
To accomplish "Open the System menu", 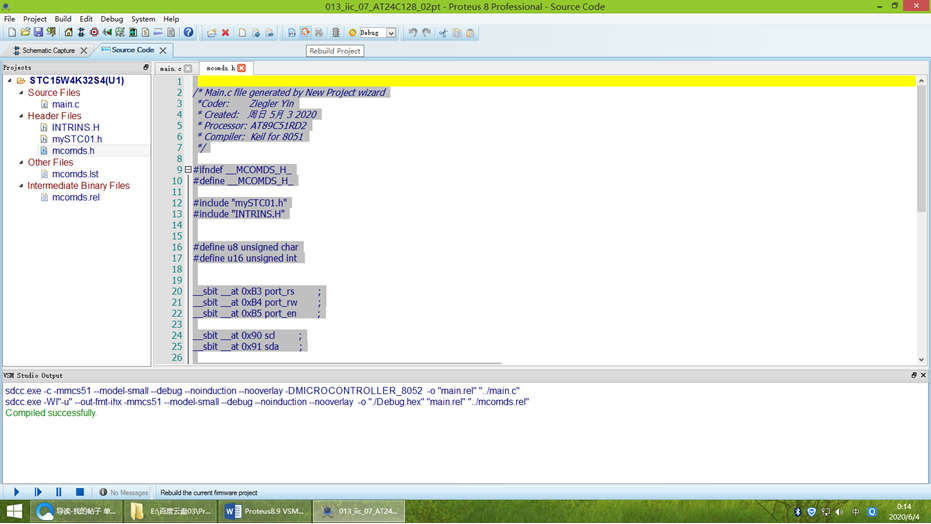I will point(143,19).
